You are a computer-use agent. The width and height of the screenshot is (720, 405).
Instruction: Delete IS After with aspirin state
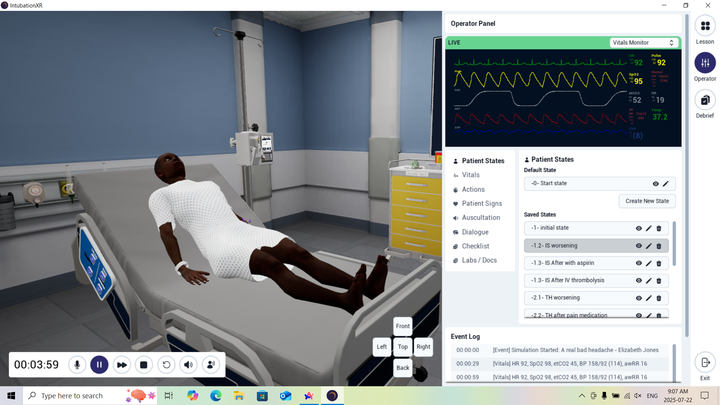pos(659,263)
